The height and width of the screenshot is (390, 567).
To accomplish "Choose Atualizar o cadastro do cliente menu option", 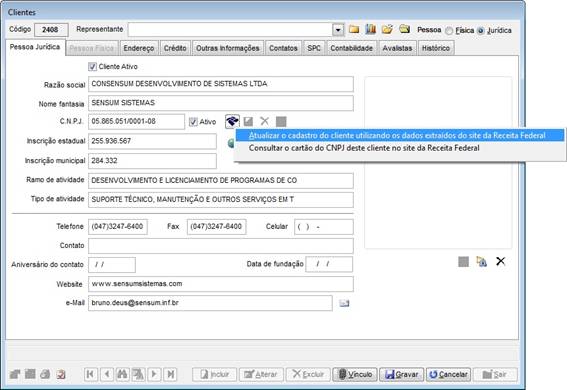I will coord(400,136).
